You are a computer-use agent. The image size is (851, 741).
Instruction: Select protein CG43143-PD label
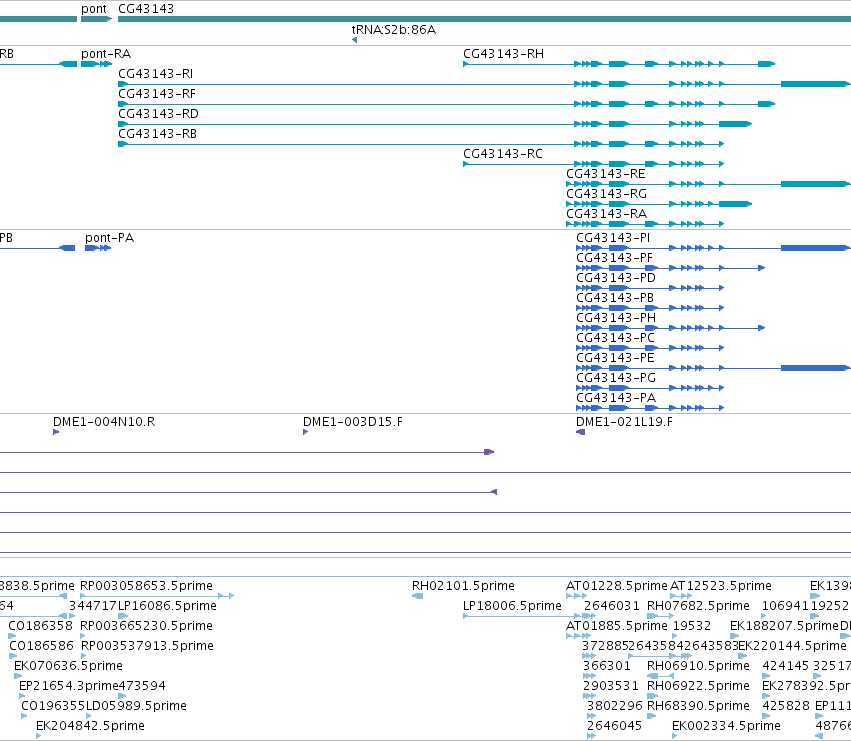616,278
